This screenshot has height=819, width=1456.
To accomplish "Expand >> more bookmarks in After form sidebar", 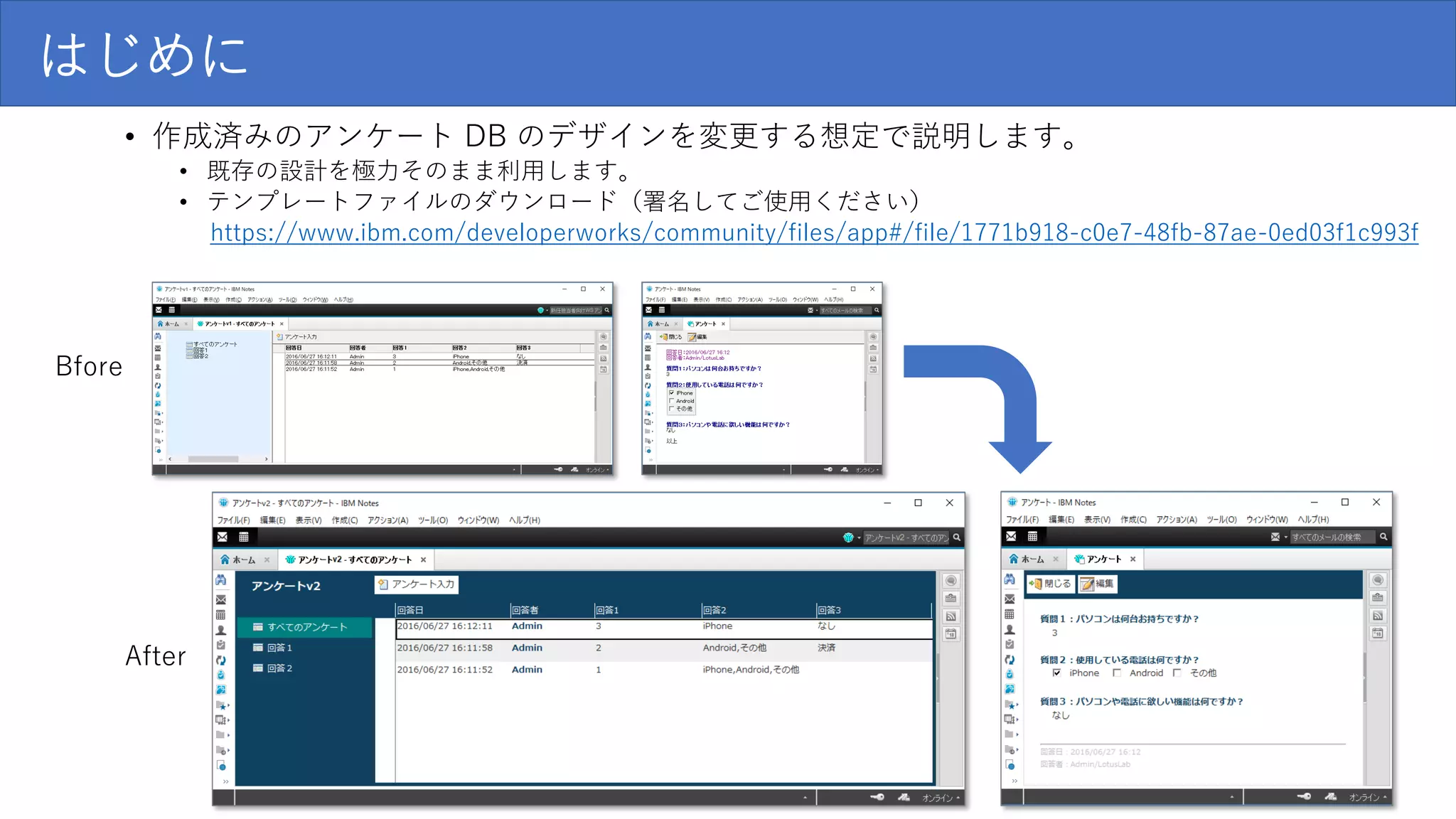I will [x=1015, y=781].
